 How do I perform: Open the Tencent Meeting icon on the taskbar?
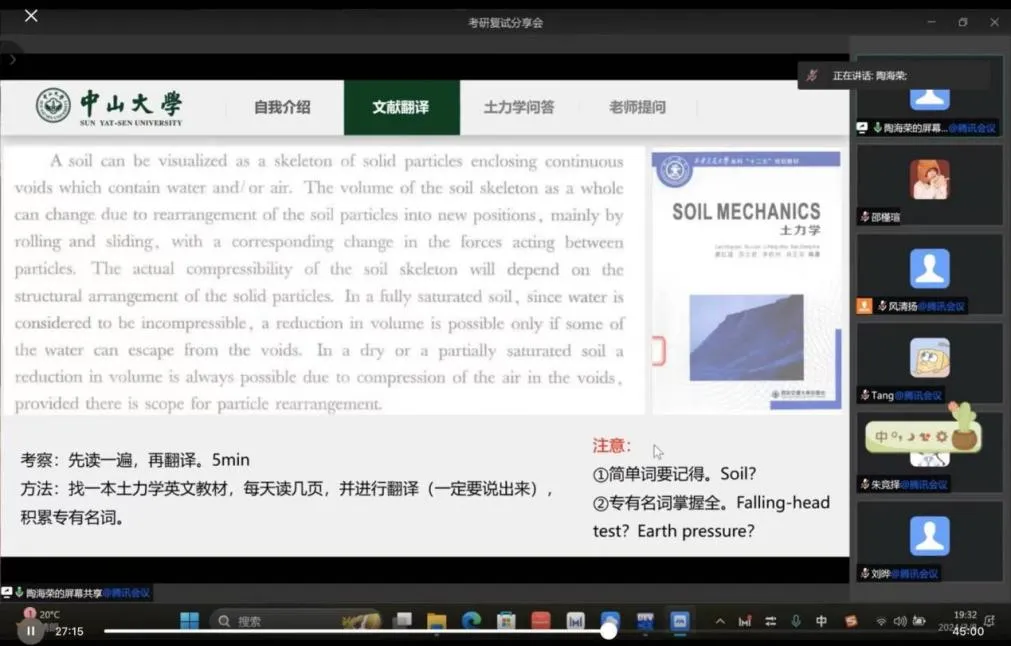pyautogui.click(x=680, y=621)
